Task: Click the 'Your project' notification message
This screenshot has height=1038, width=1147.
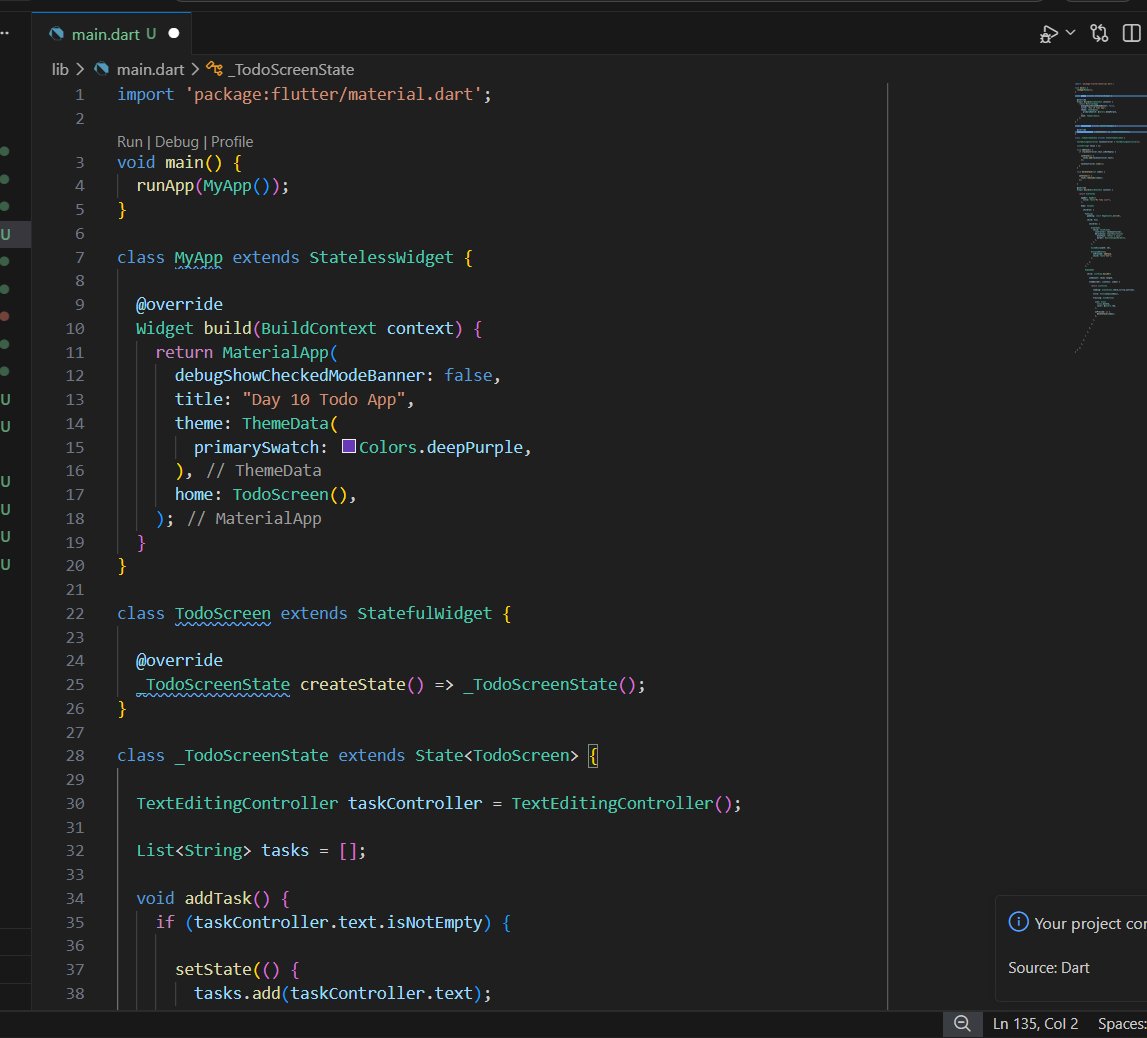Action: tap(1090, 923)
